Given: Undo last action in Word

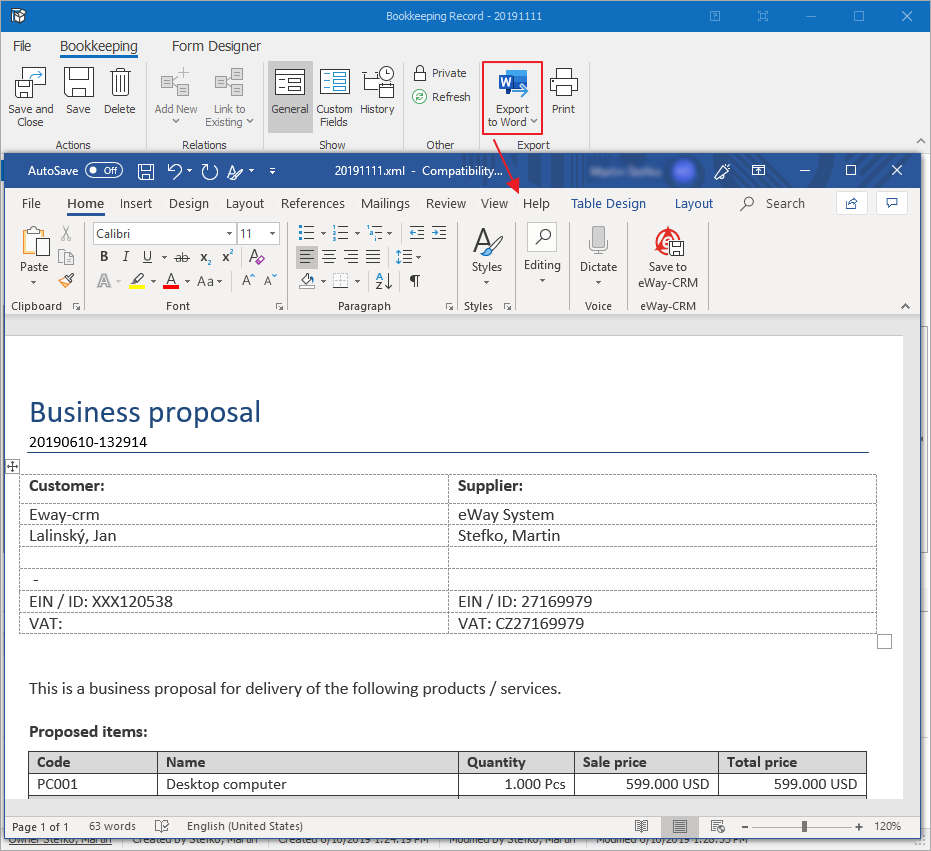Looking at the screenshot, I should 175,171.
